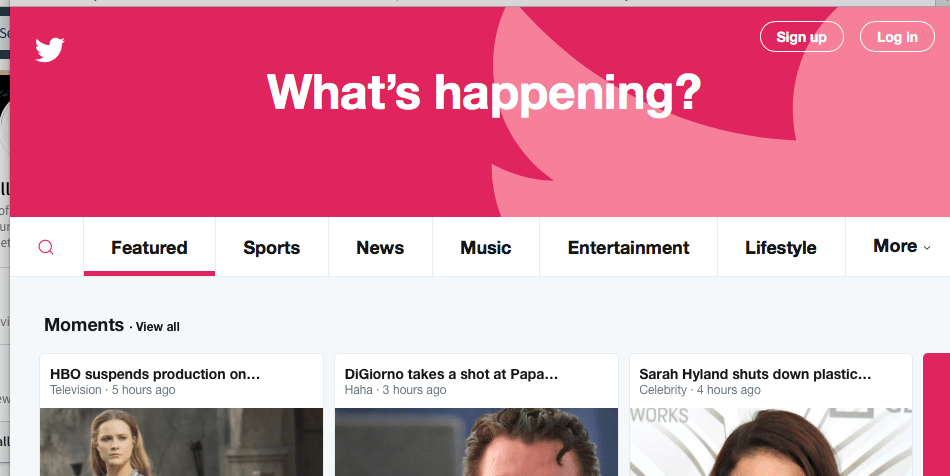This screenshot has height=476, width=950.
Task: Select the Lifestyle tab
Action: (781, 247)
